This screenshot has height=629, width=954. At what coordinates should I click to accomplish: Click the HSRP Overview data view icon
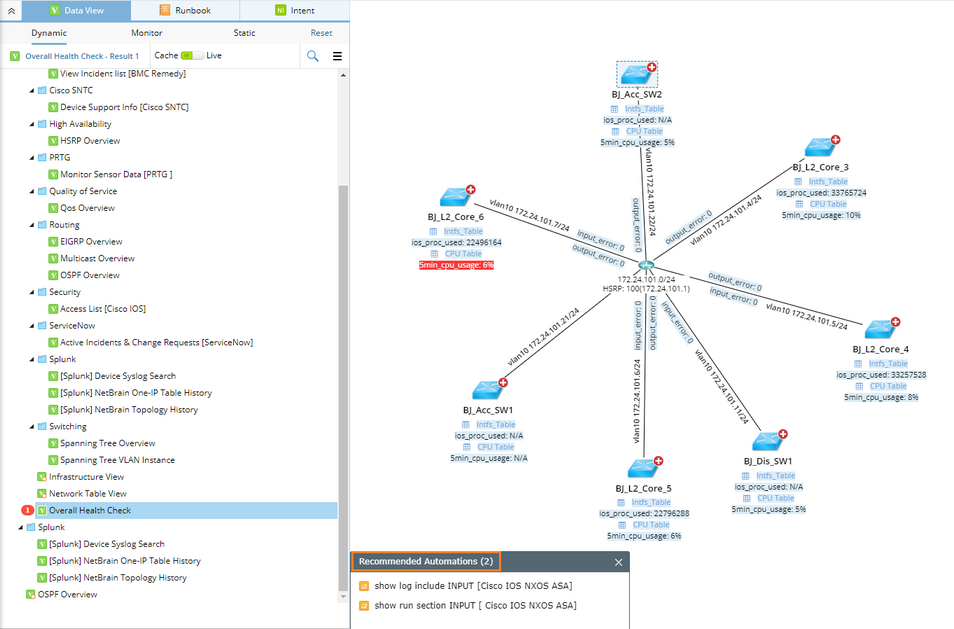(x=53, y=141)
